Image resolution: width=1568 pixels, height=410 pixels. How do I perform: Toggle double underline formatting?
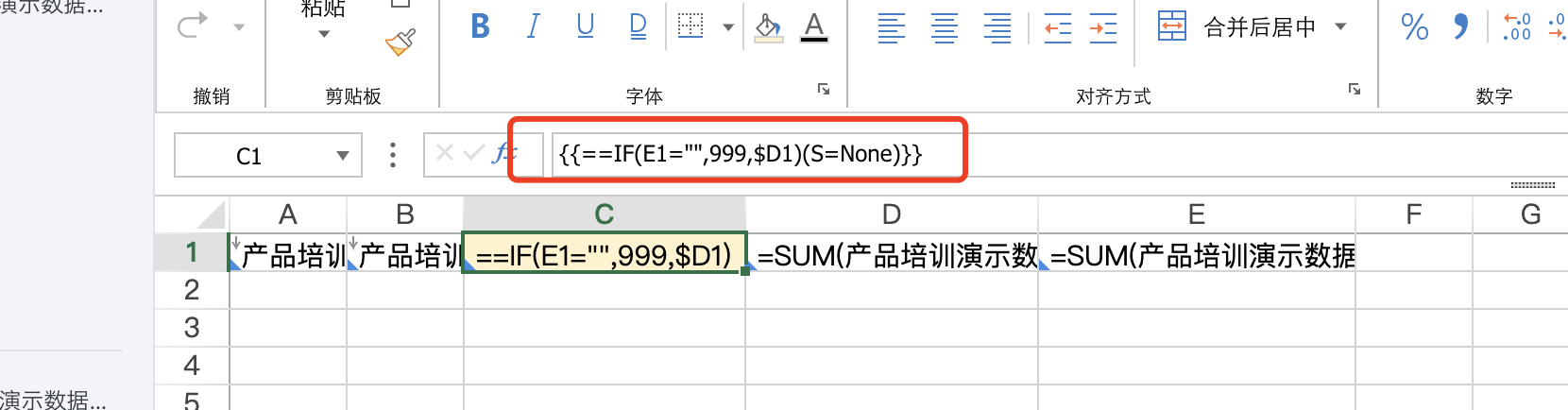tap(639, 26)
